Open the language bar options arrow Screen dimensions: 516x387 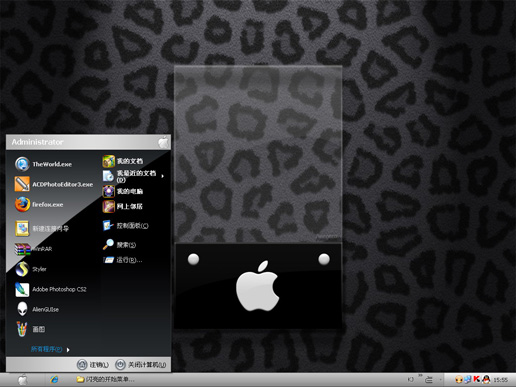(440, 380)
